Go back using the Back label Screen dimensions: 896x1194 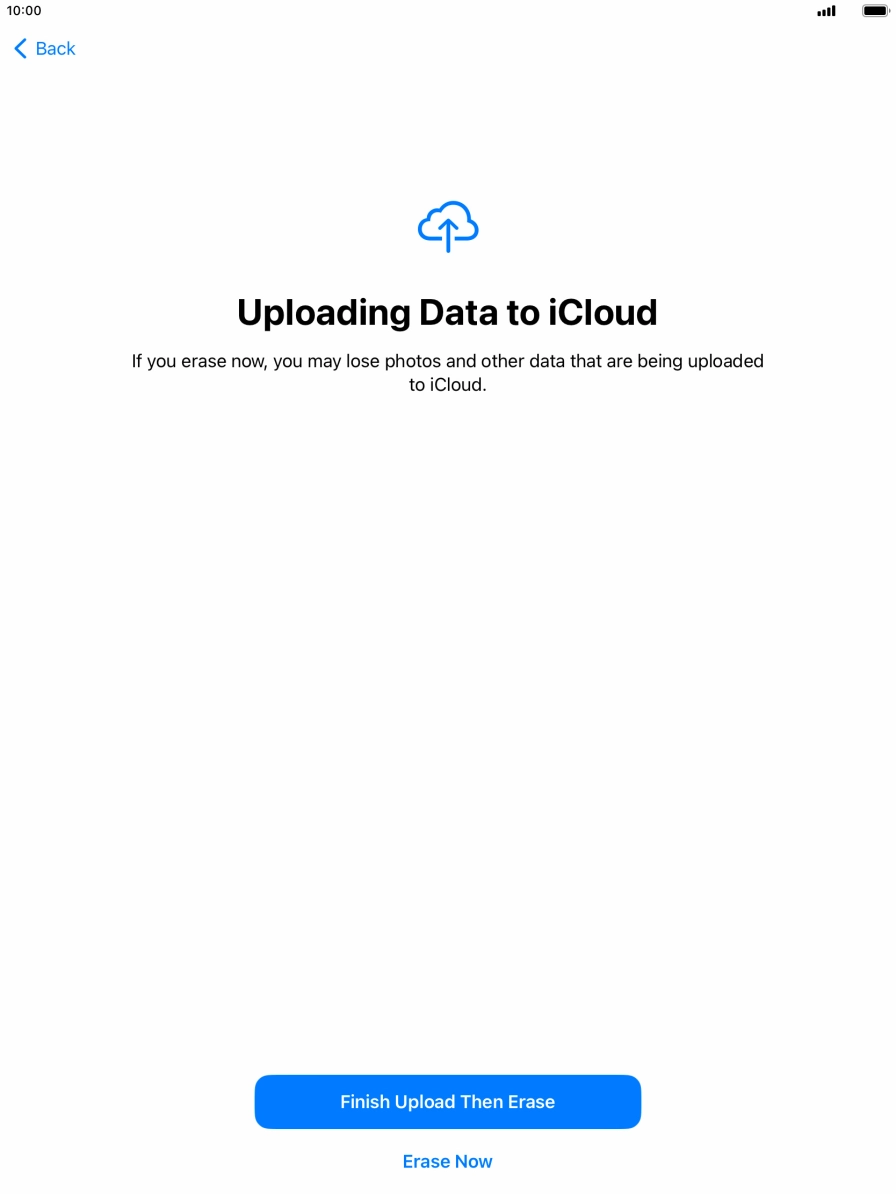pyautogui.click(x=56, y=49)
